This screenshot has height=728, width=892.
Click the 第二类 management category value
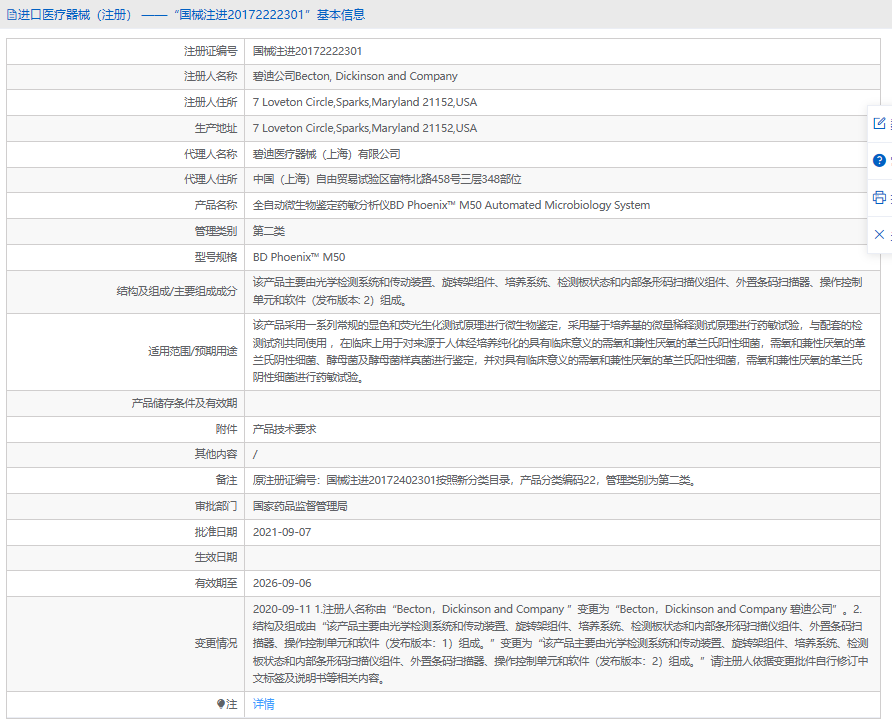269,231
